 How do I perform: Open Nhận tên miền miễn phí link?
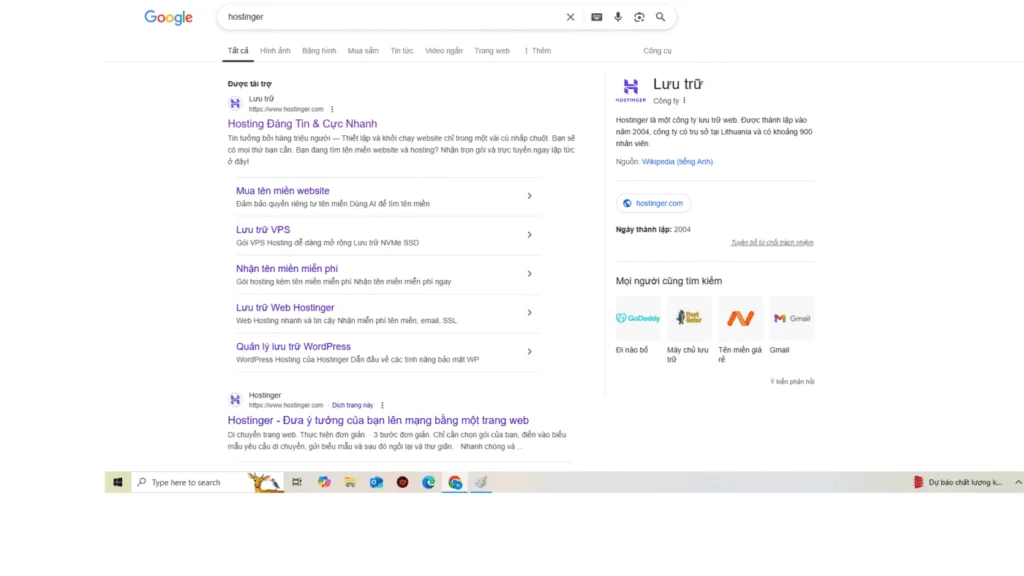point(287,268)
